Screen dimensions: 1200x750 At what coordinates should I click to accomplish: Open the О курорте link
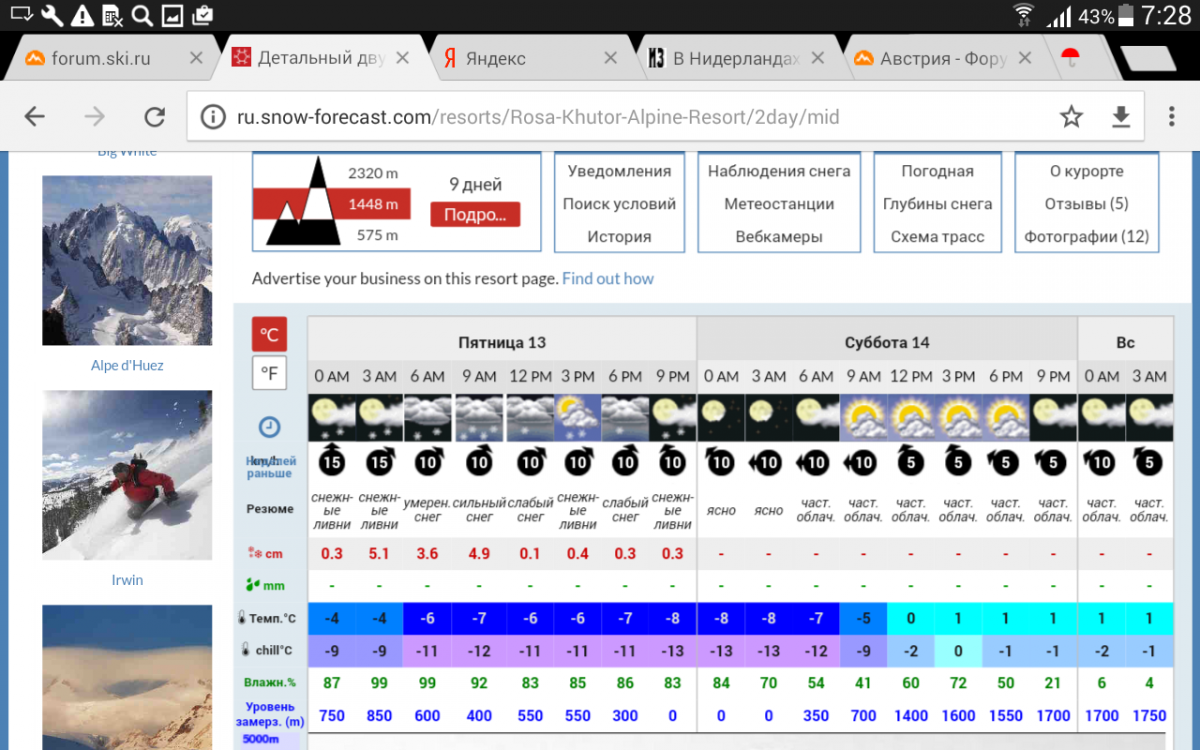click(1086, 171)
